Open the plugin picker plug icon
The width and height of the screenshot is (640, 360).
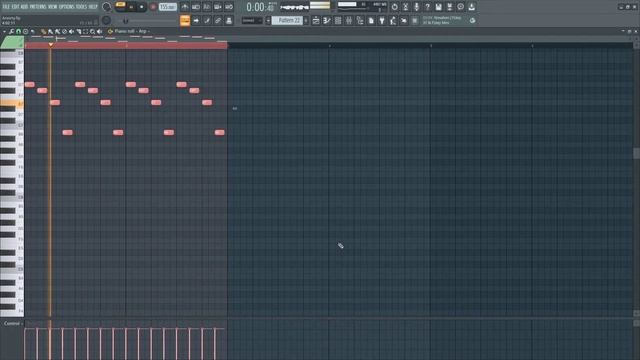pyautogui.click(x=382, y=20)
